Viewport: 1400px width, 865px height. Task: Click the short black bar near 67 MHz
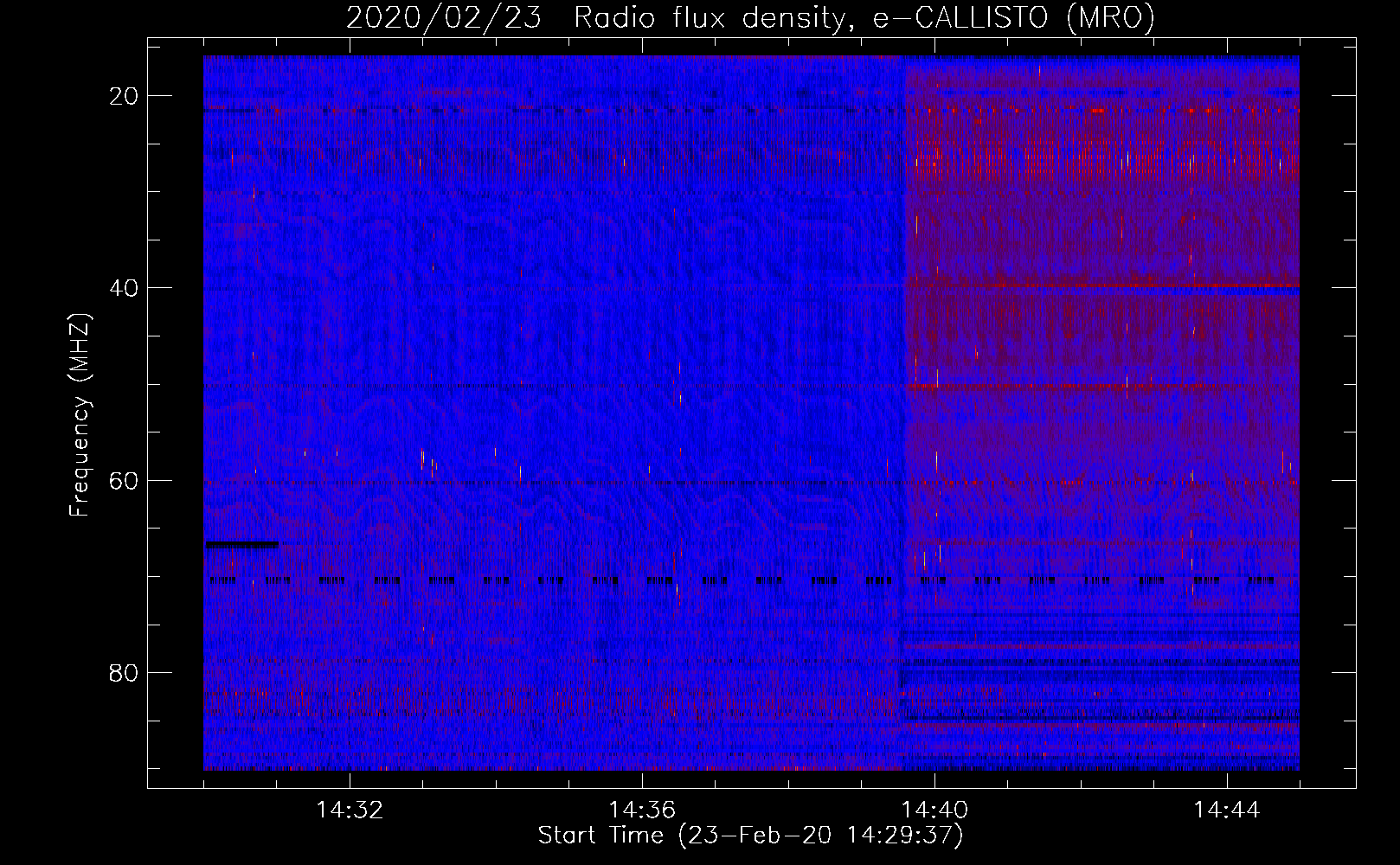(241, 544)
